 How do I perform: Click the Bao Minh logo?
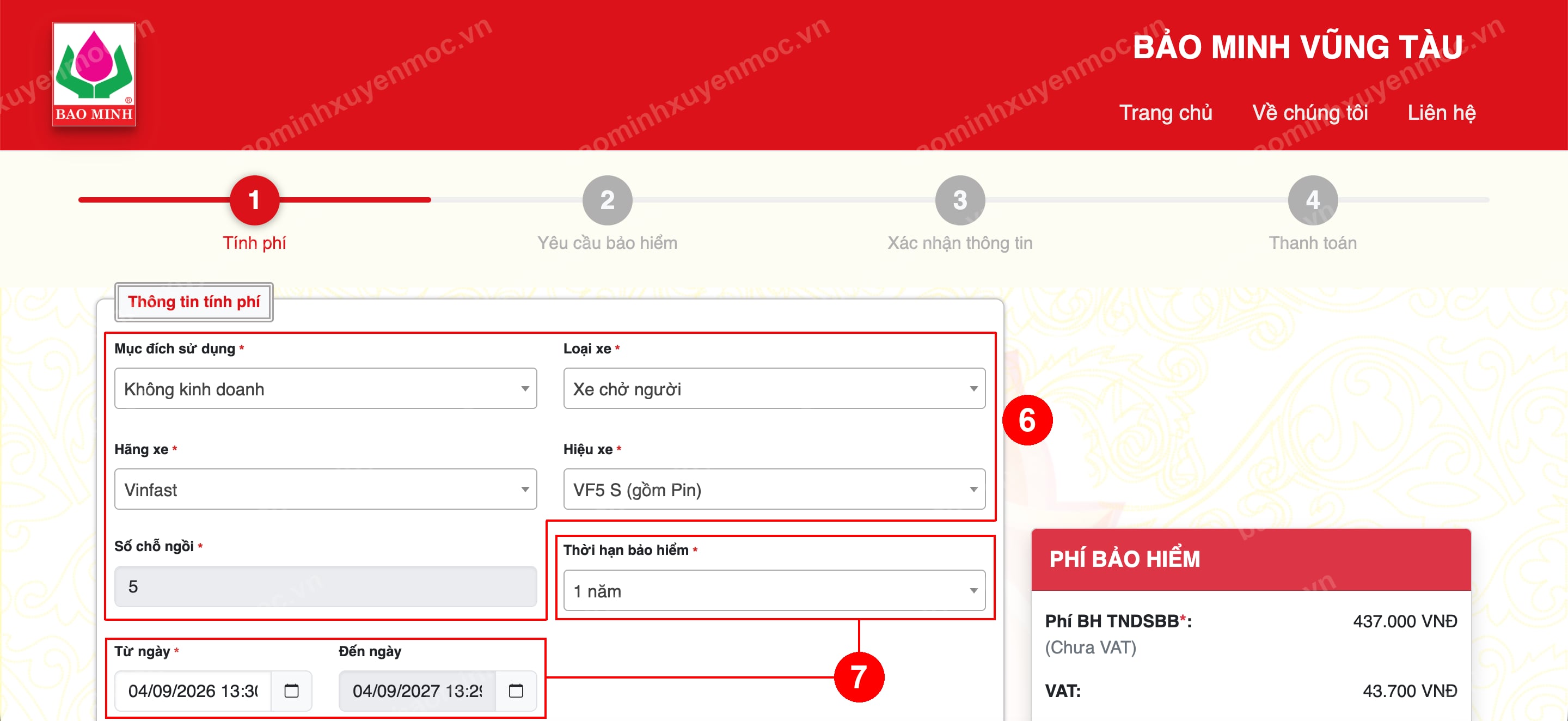point(94,74)
